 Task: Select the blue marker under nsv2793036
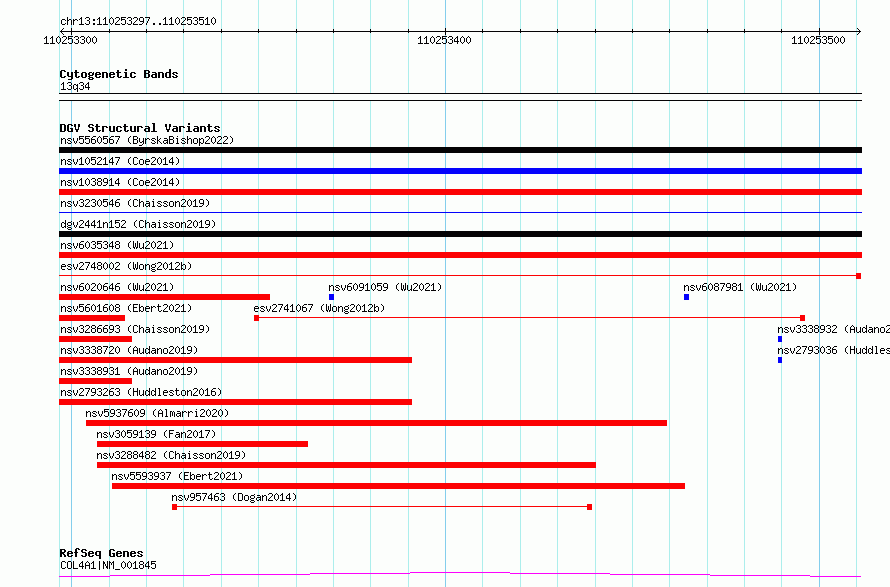pos(780,360)
